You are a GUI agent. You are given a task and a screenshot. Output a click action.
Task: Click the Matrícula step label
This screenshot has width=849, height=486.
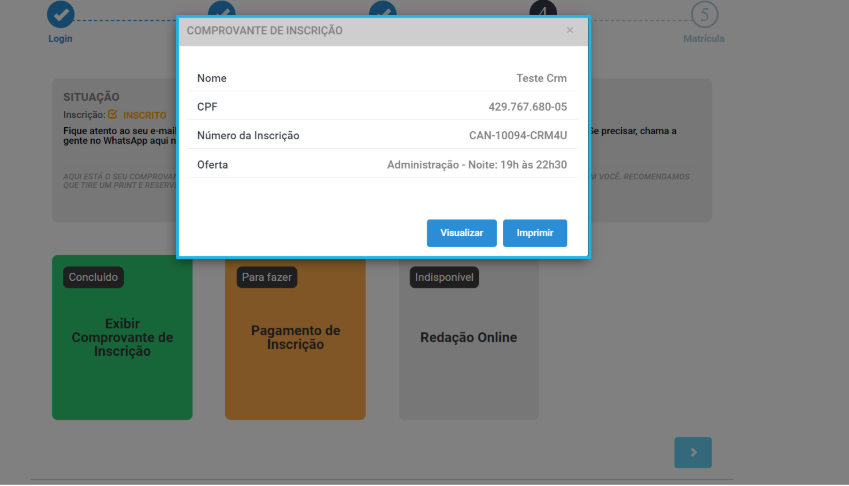point(703,38)
